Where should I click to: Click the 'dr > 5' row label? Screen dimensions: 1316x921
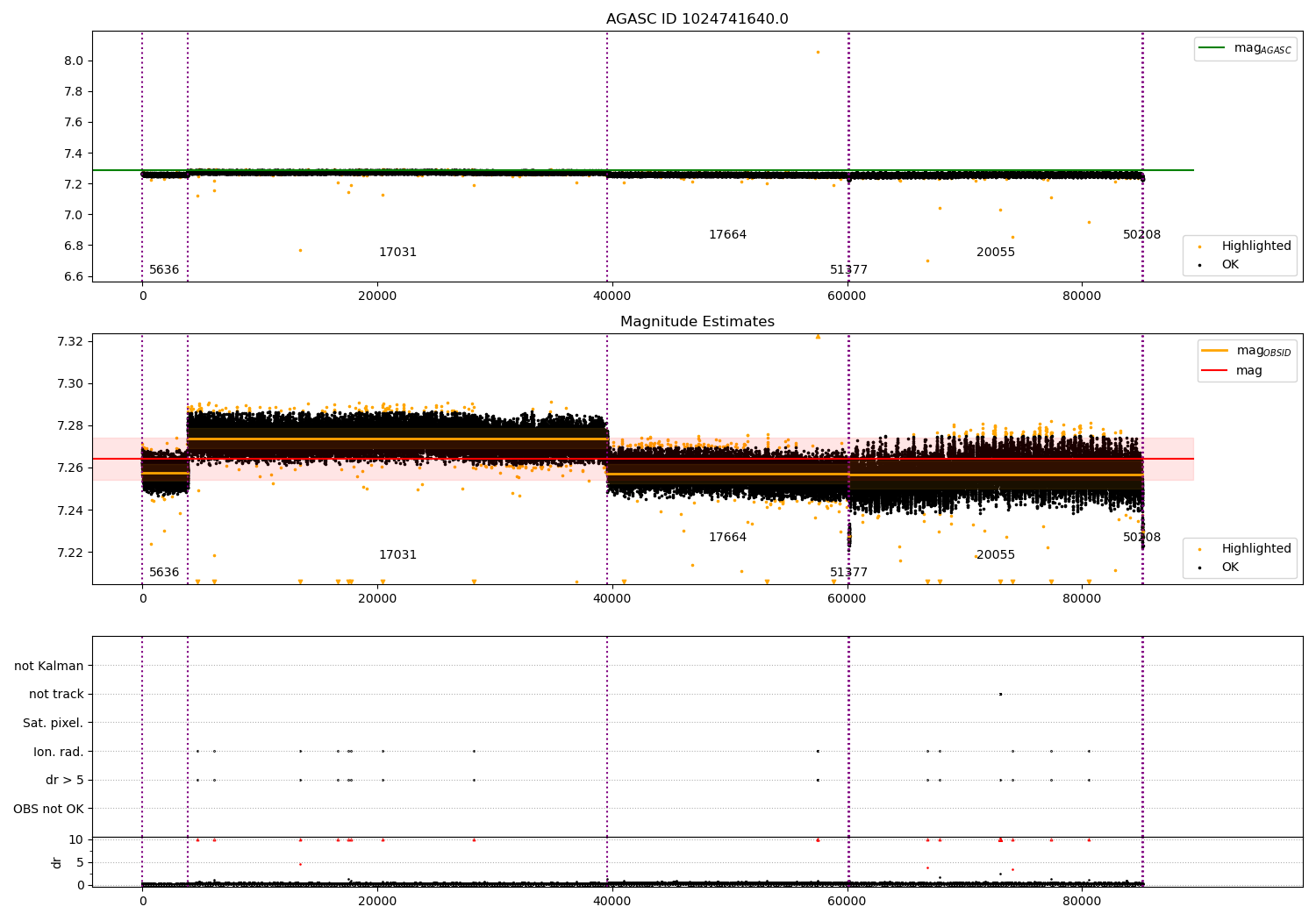[x=65, y=780]
